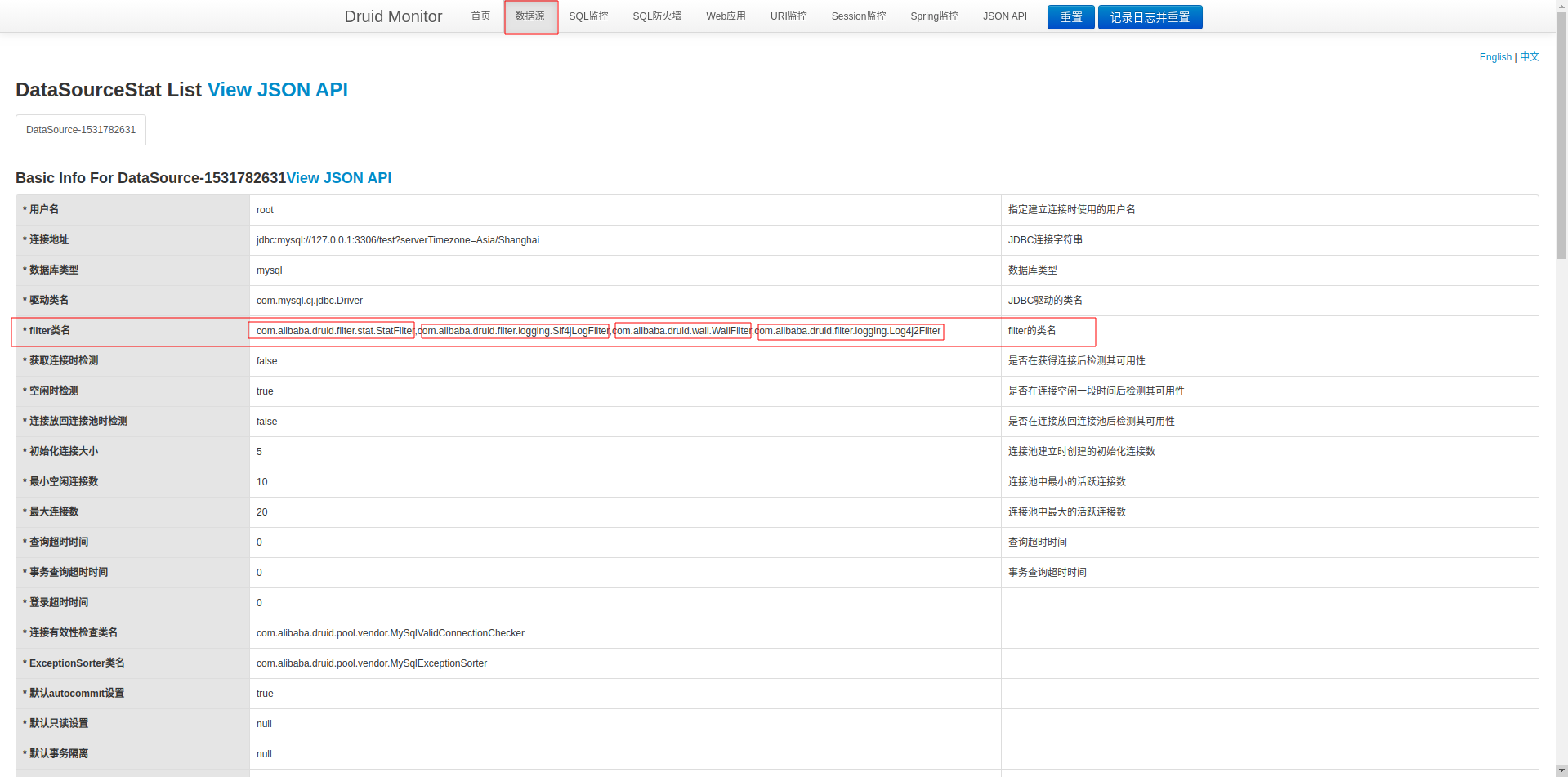Go to the SQL防火墙 page
The height and width of the screenshot is (777, 1568).
[657, 16]
